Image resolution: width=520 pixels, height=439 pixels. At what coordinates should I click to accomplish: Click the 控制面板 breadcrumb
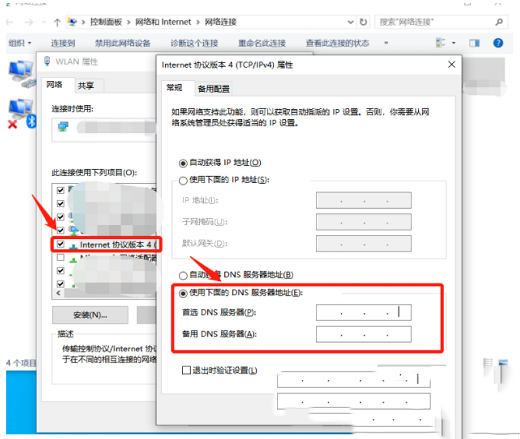click(106, 22)
